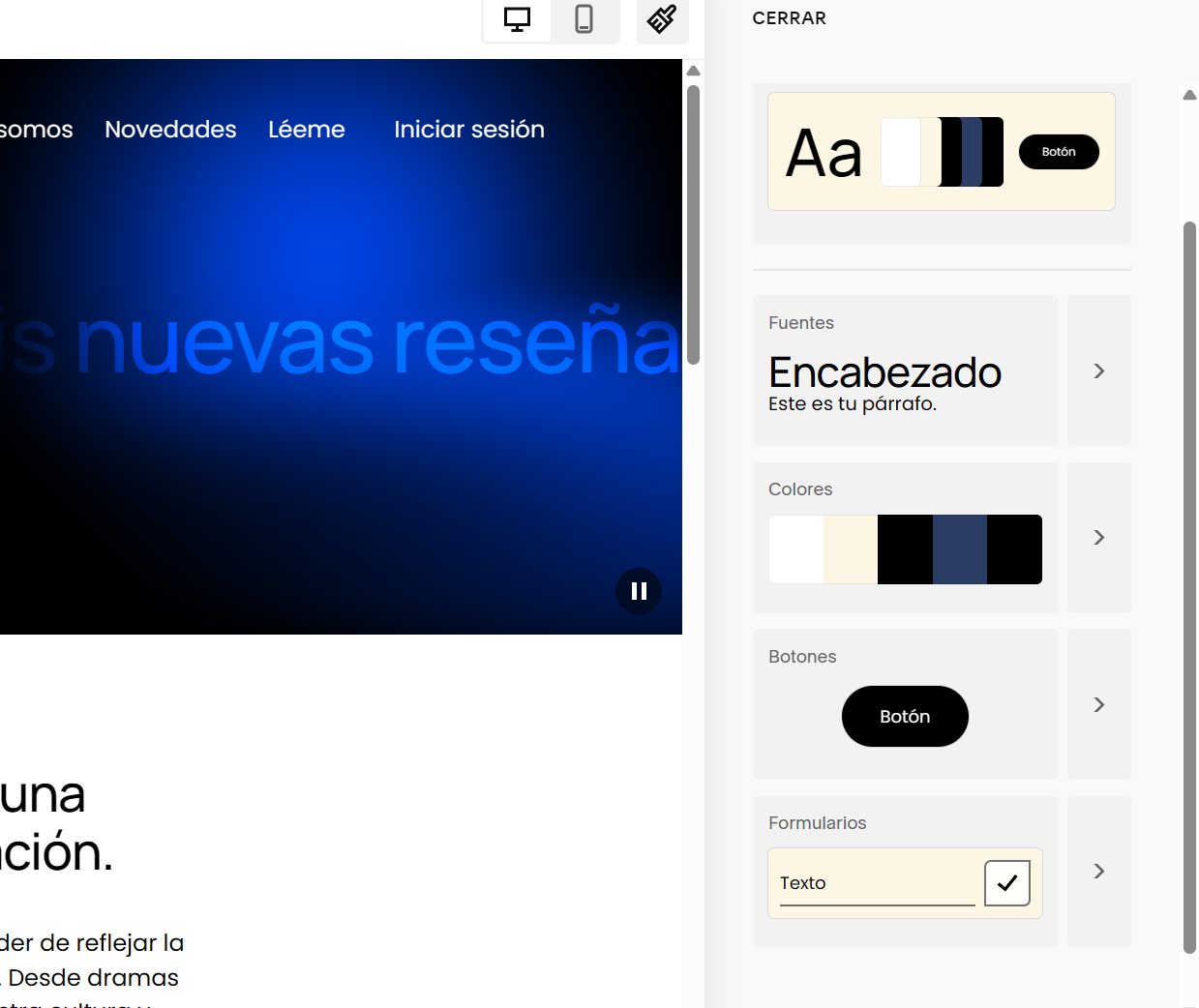
Task: Switch to mobile preview icon
Action: coord(584,19)
